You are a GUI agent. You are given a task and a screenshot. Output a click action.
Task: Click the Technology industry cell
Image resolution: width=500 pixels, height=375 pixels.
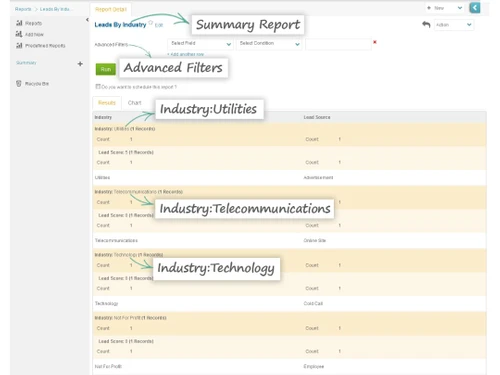(x=106, y=303)
